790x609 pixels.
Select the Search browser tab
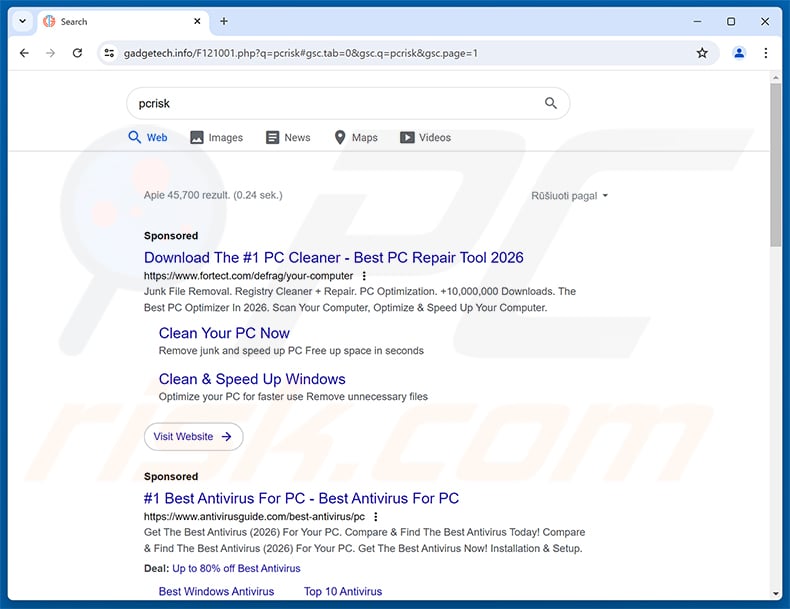point(122,22)
